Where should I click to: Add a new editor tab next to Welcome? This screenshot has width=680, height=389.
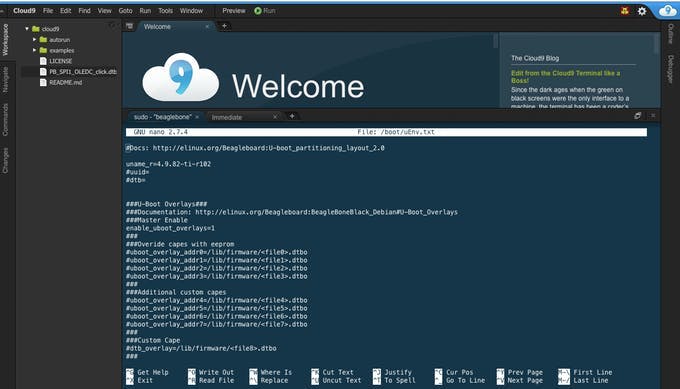coord(224,26)
